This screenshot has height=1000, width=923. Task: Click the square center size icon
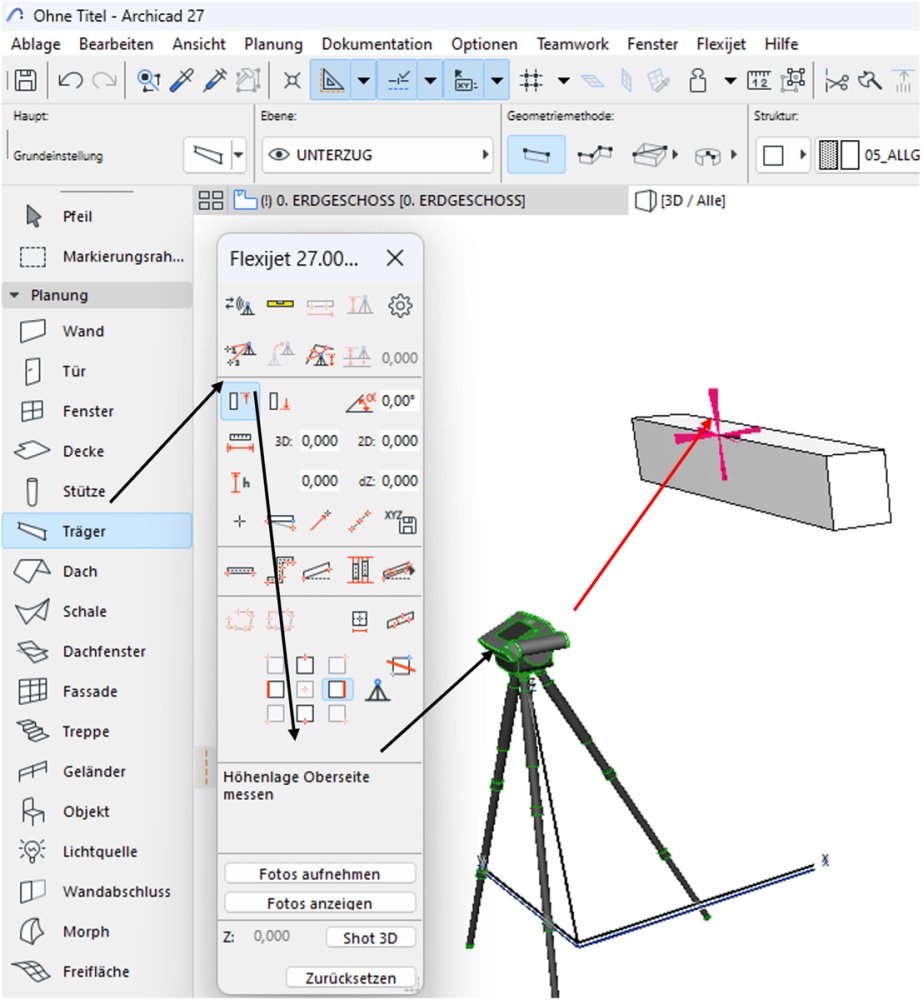(360, 620)
